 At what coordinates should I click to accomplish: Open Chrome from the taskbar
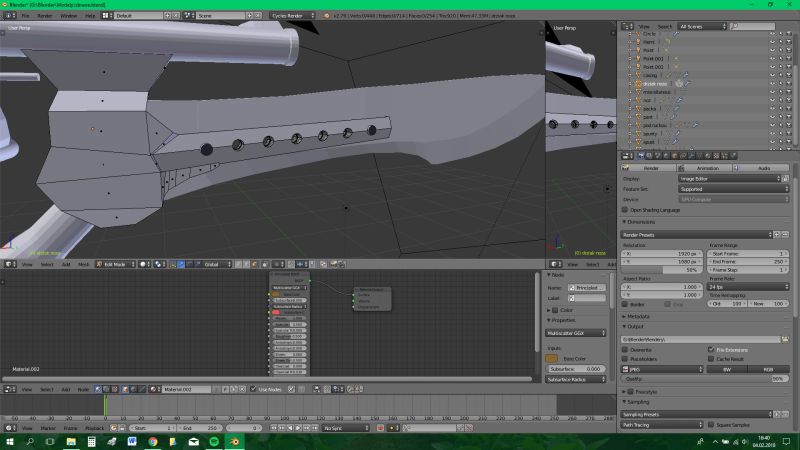point(153,442)
